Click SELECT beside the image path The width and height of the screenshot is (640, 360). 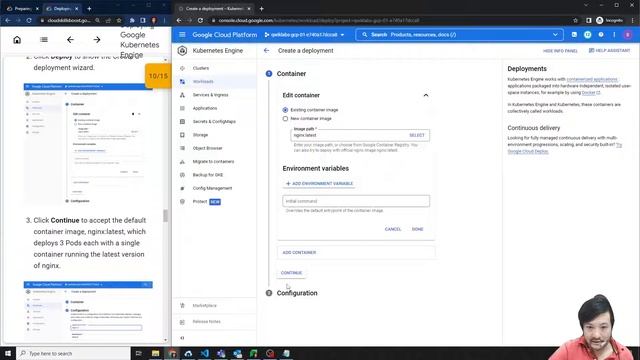tap(417, 135)
